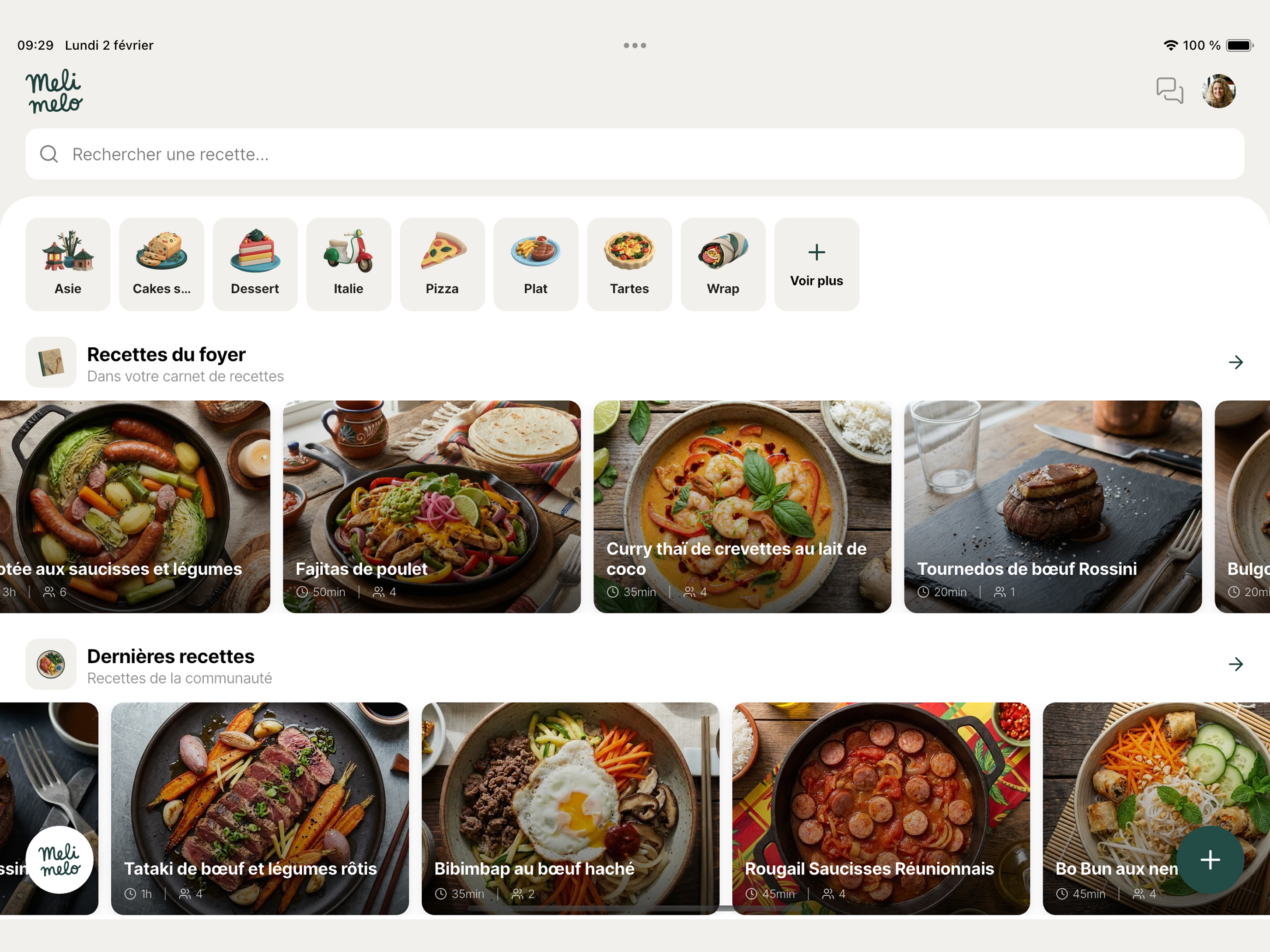The image size is (1270, 952).
Task: Select the Asie category
Action: click(68, 264)
